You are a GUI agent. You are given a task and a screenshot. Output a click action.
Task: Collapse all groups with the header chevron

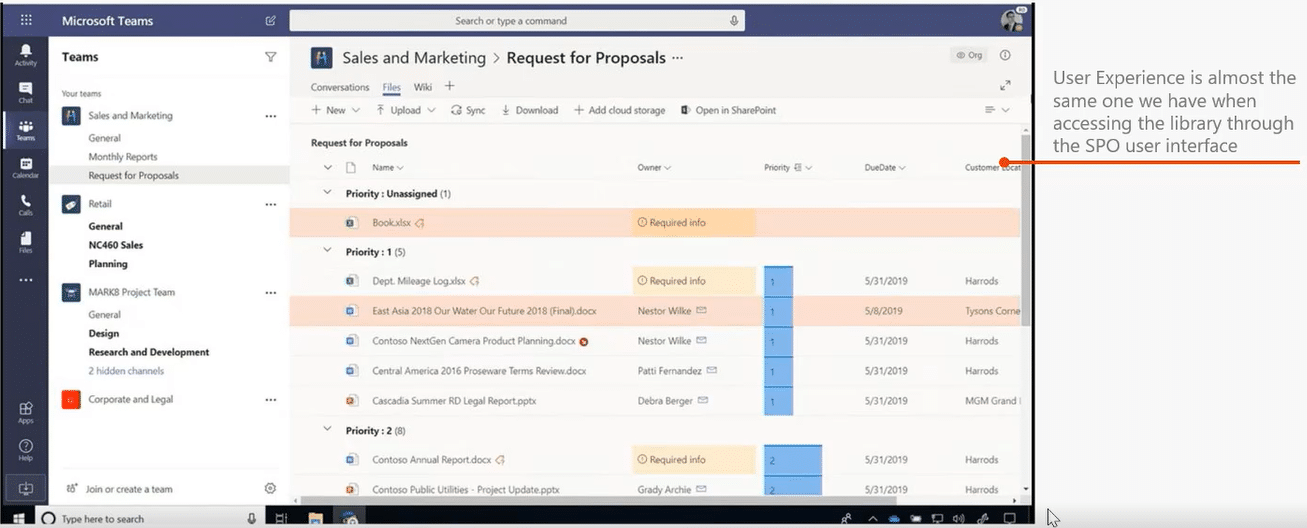pyautogui.click(x=327, y=167)
